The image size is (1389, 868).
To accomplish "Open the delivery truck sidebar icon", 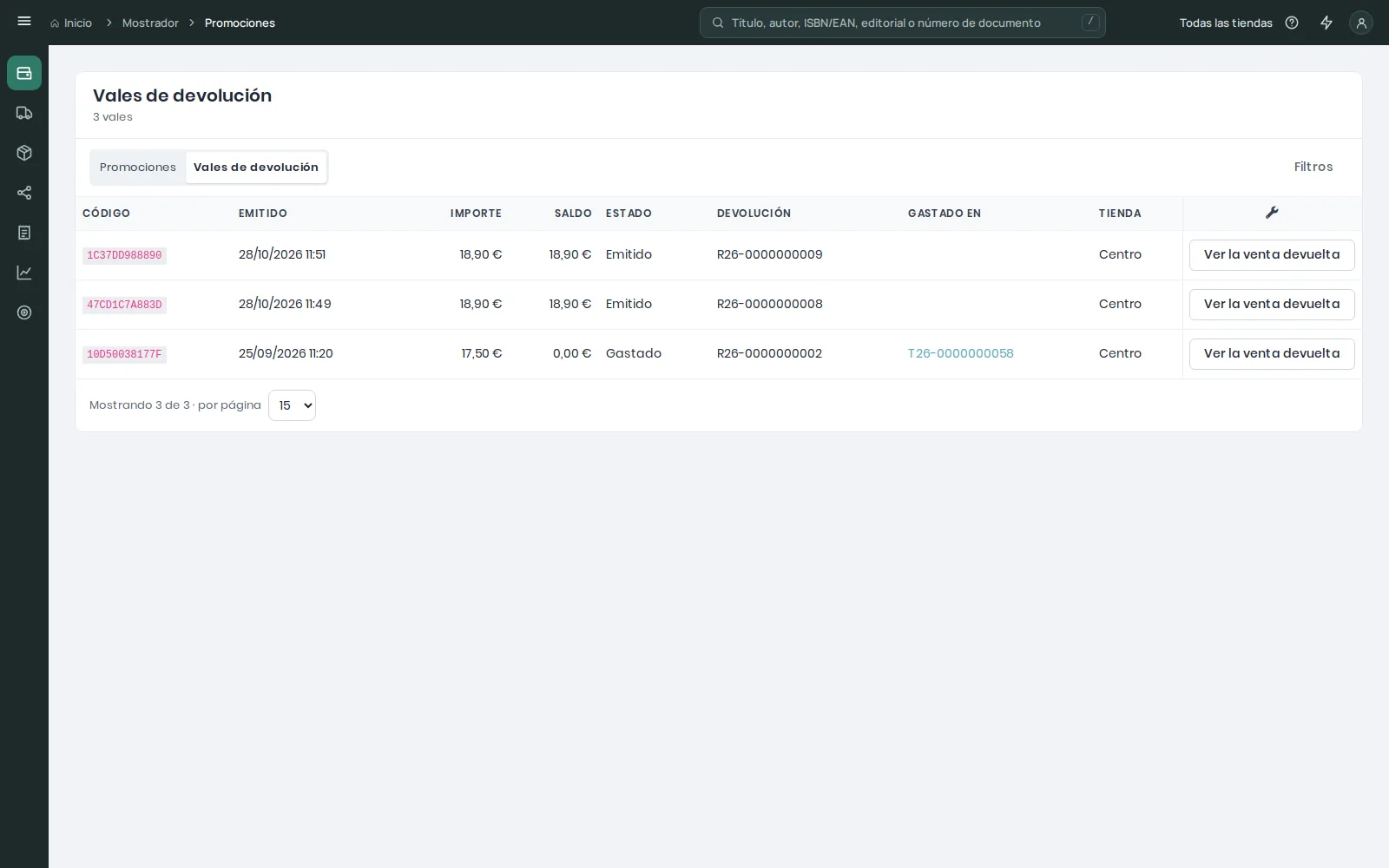I will 24,113.
